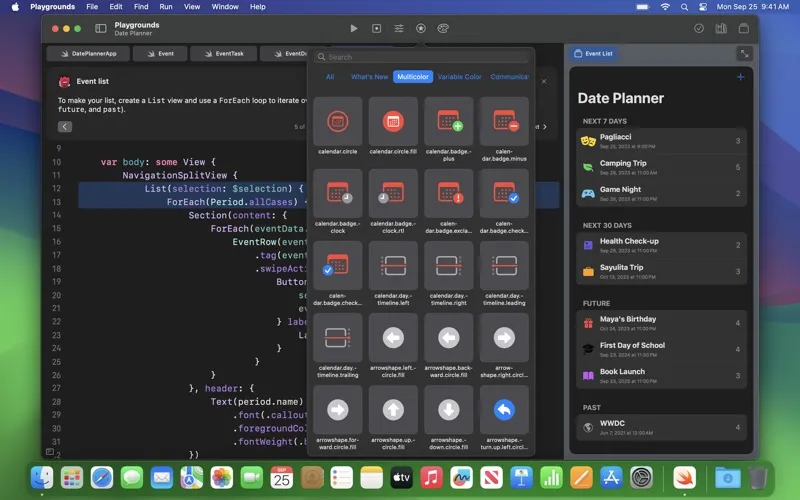Select the calendar.circle symbol

[x=338, y=121]
